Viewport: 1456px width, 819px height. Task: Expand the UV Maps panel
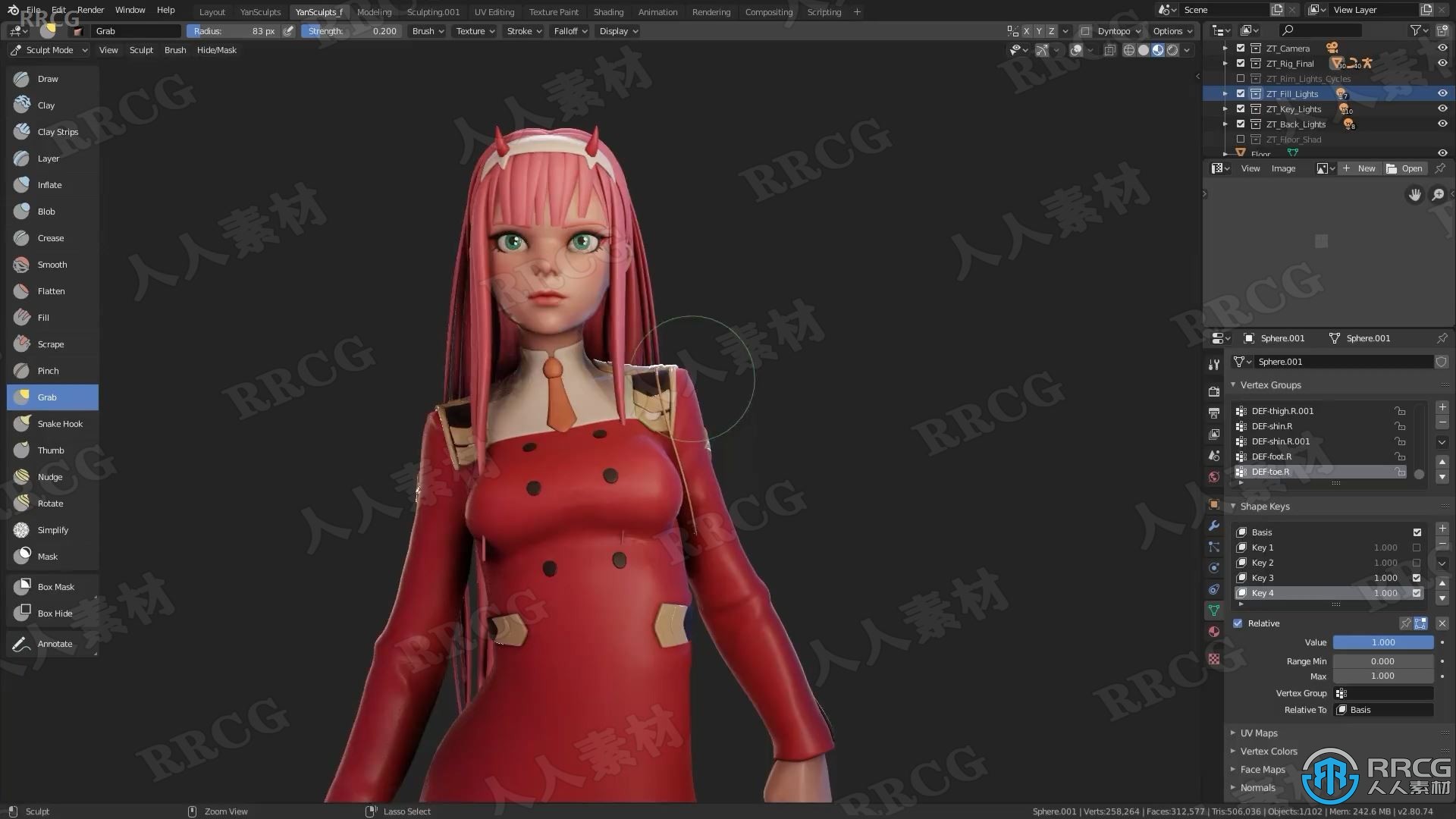pos(1259,733)
